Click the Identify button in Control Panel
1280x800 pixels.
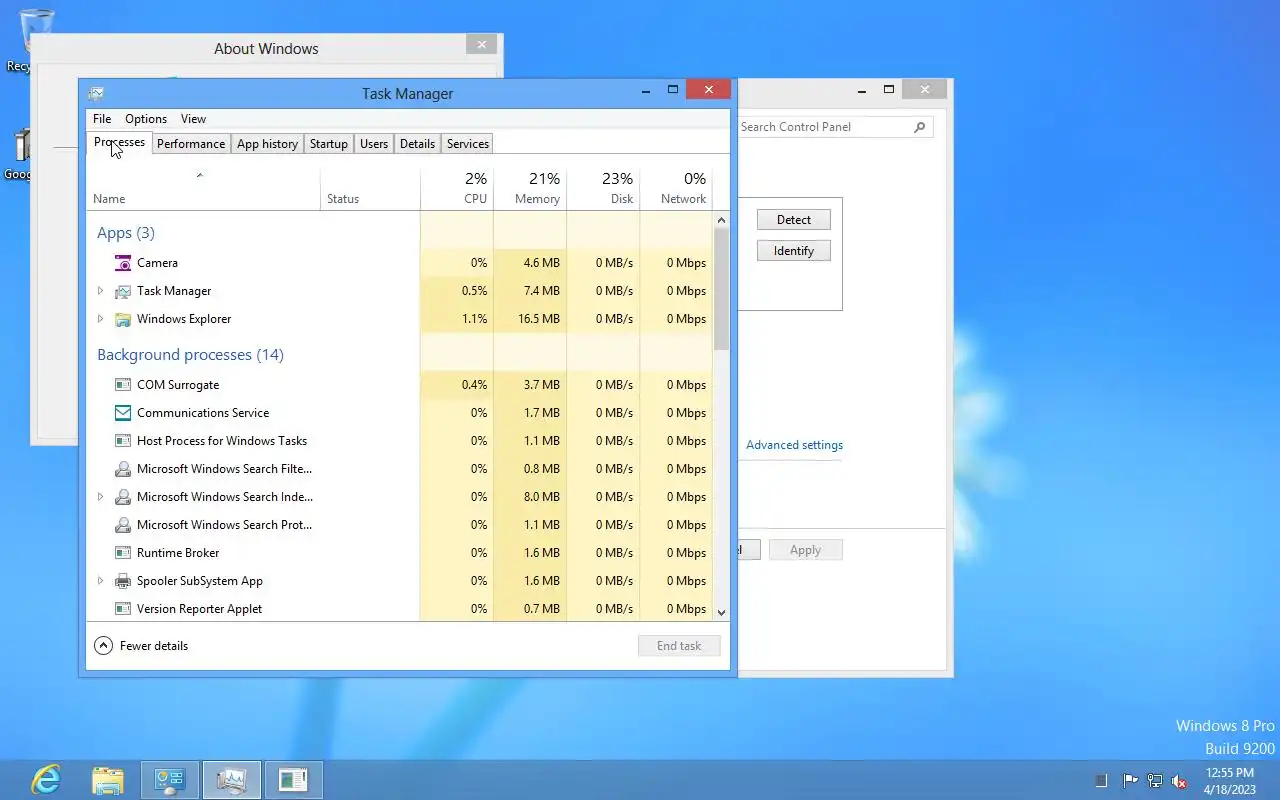(x=794, y=251)
